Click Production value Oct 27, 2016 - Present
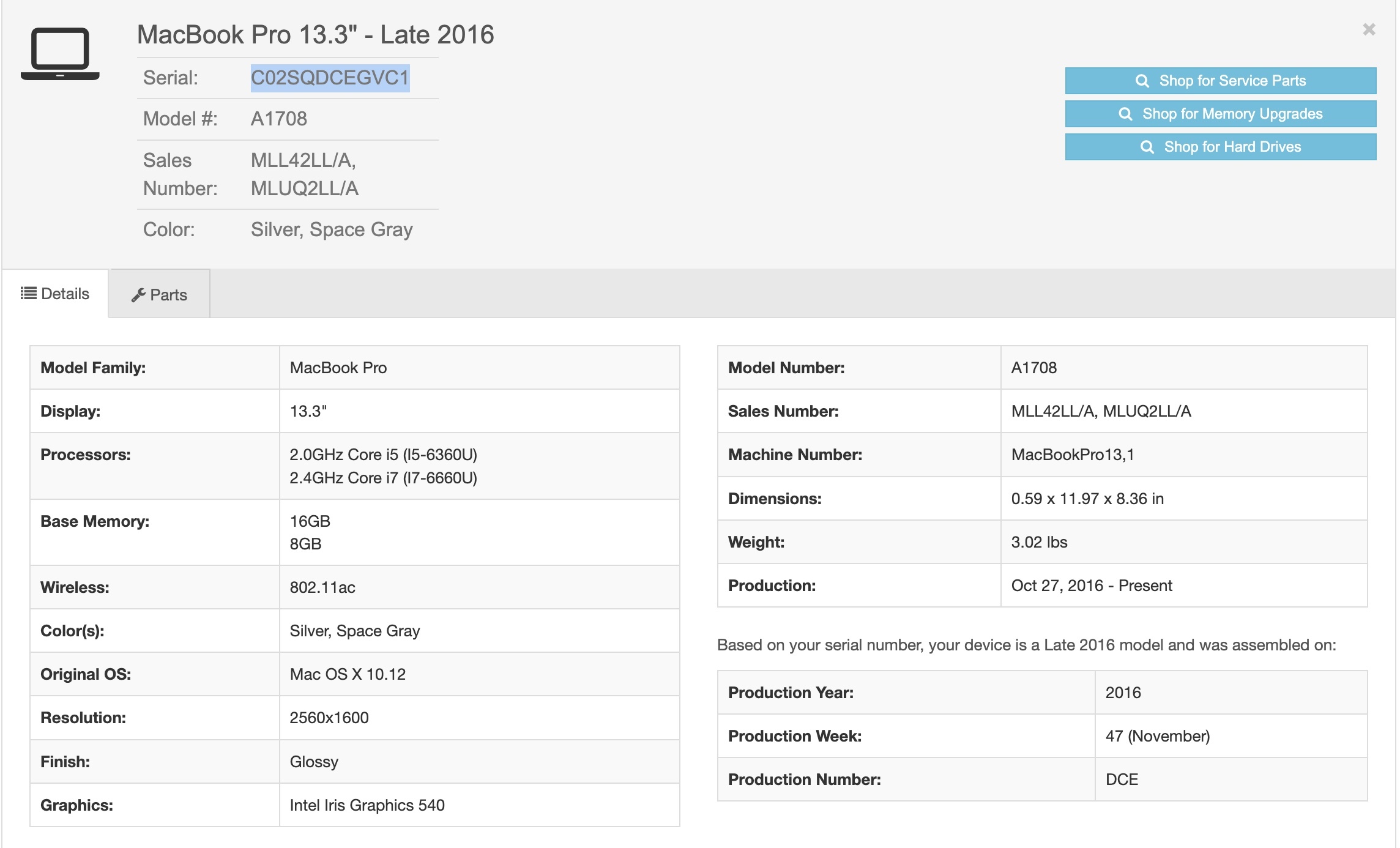This screenshot has height=848, width=1400. coord(1092,586)
